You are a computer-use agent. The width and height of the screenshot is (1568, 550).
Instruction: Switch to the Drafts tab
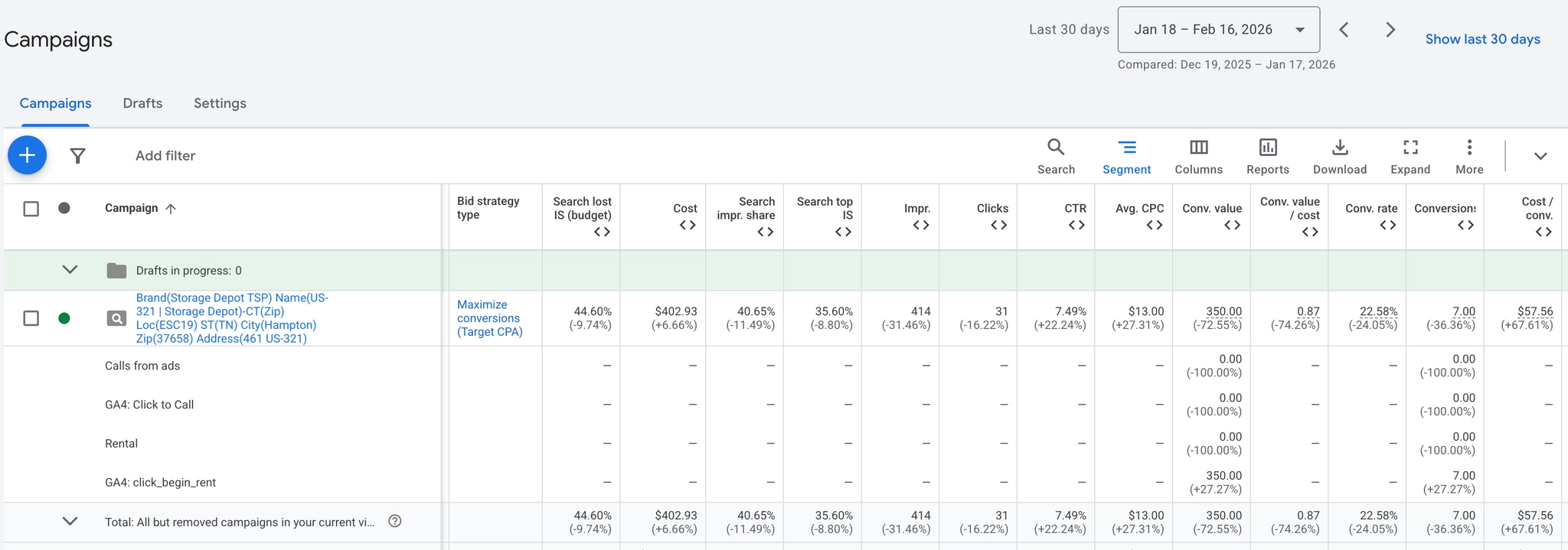pos(142,103)
